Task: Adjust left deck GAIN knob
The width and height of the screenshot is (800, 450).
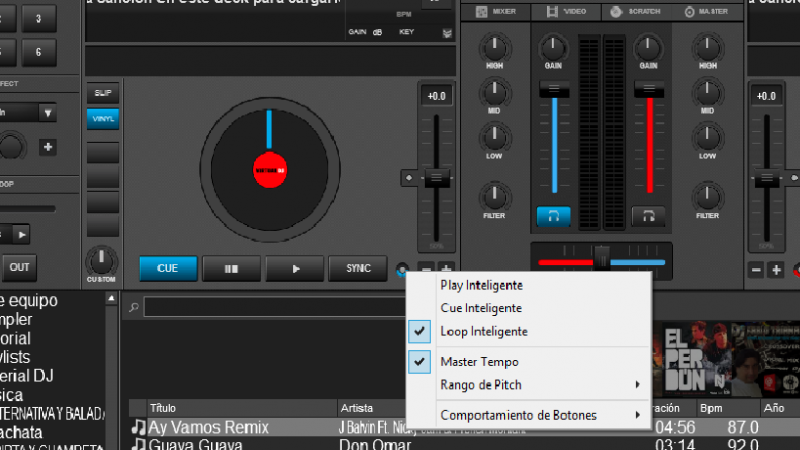Action: 553,48
